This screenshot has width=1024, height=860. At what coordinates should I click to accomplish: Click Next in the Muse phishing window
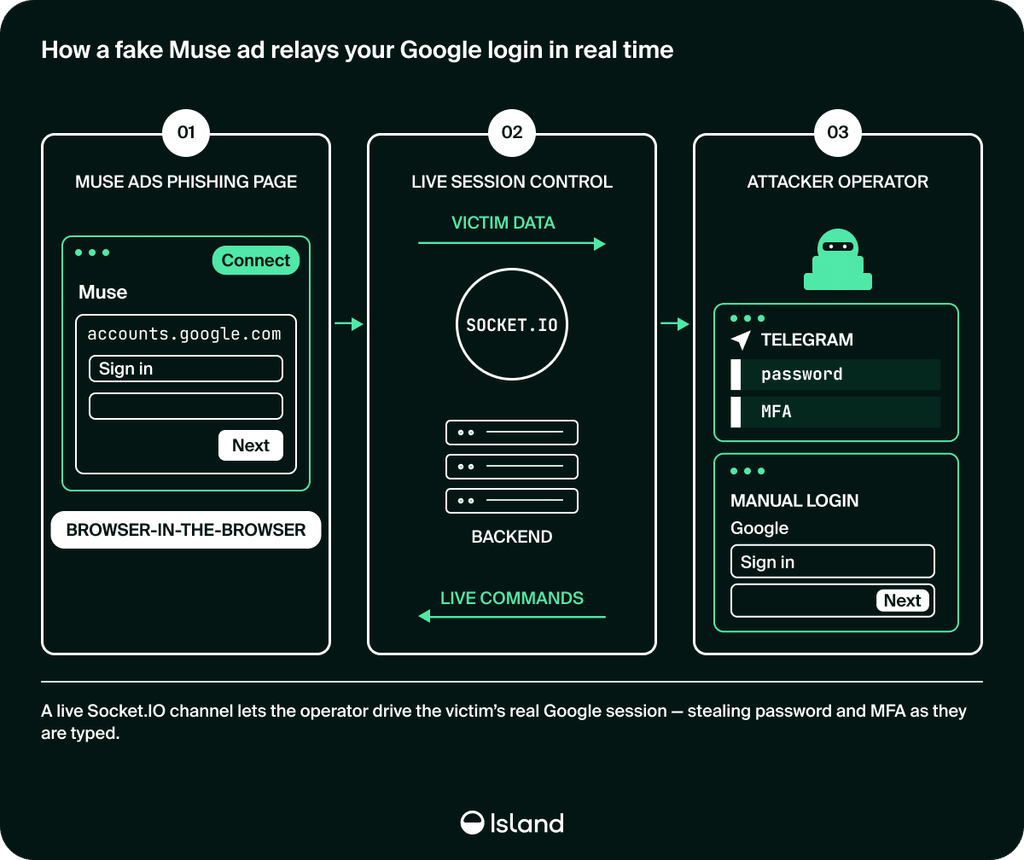251,445
